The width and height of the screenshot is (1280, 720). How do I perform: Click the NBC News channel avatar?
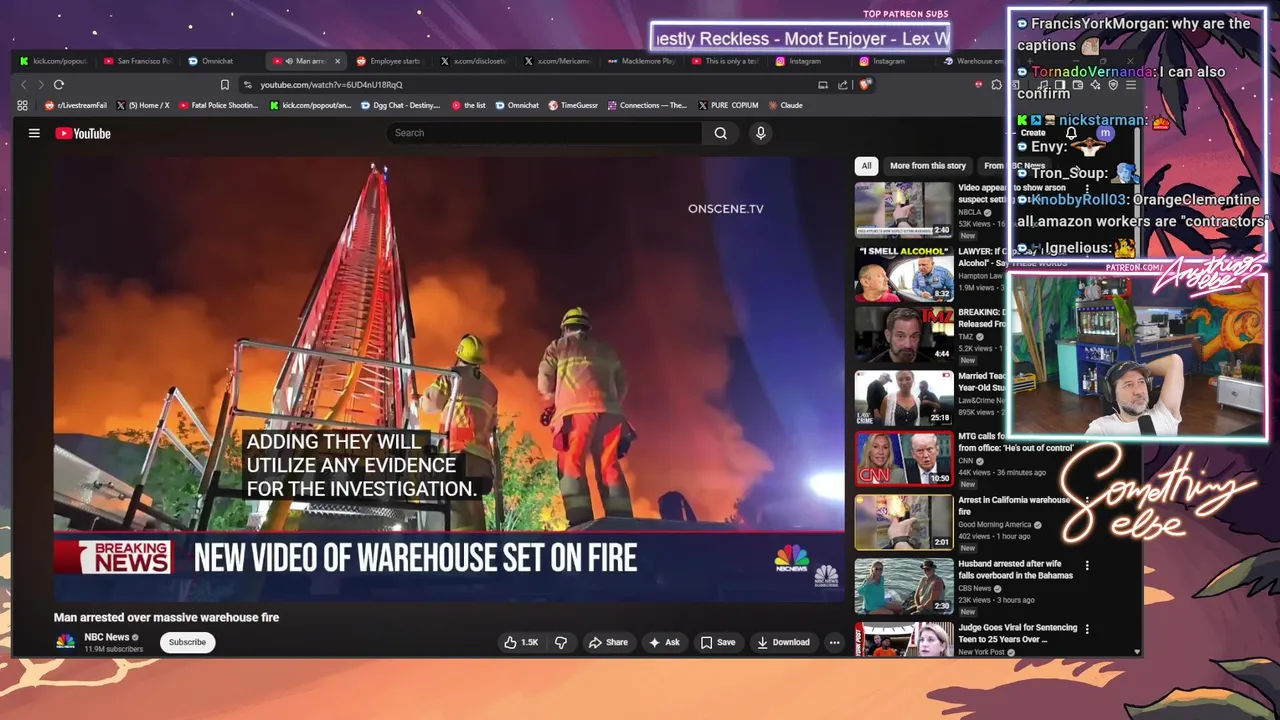click(x=65, y=642)
